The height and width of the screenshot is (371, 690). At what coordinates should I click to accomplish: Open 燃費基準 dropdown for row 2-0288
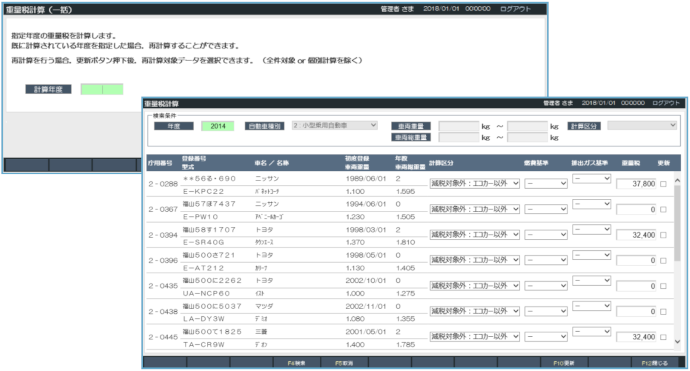click(546, 184)
